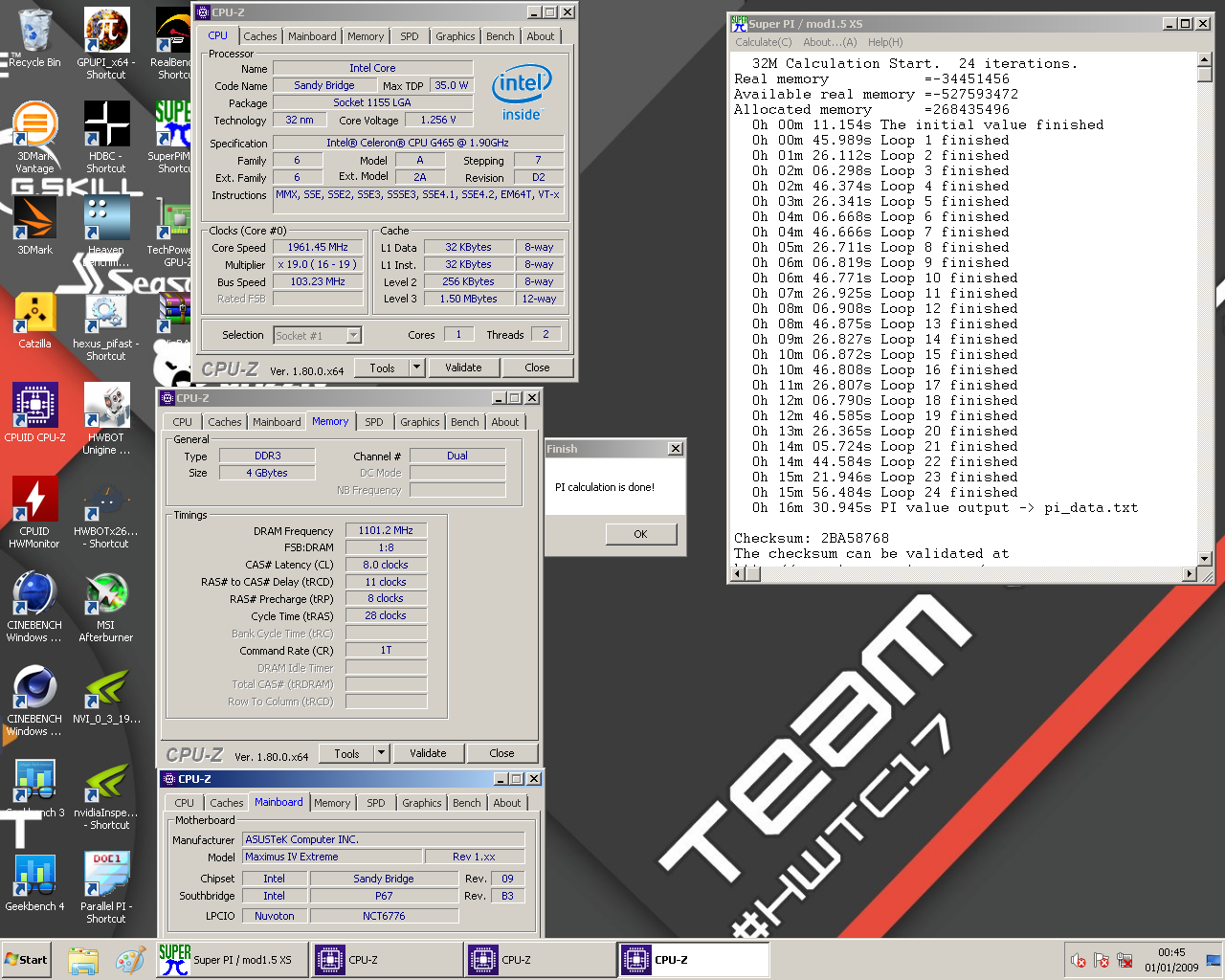Click Super PI vertical scrollbar up arrow
The height and width of the screenshot is (980, 1225).
pos(1205,60)
